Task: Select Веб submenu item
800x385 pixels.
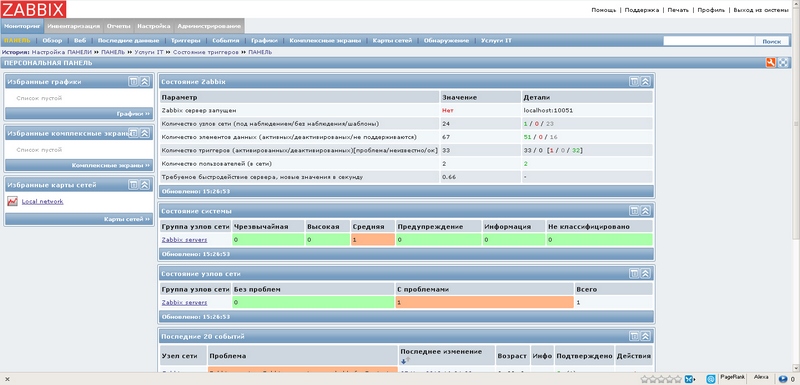Action: tap(80, 40)
